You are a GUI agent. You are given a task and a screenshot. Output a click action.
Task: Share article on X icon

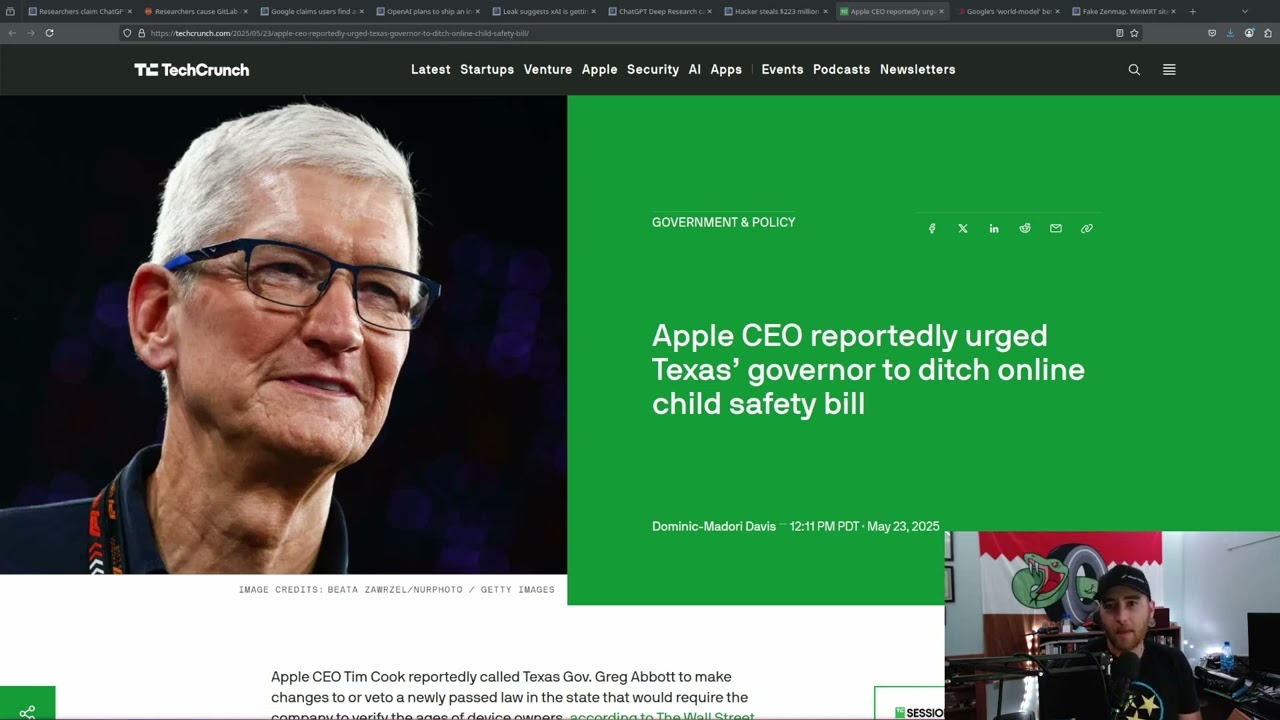pyautogui.click(x=963, y=229)
